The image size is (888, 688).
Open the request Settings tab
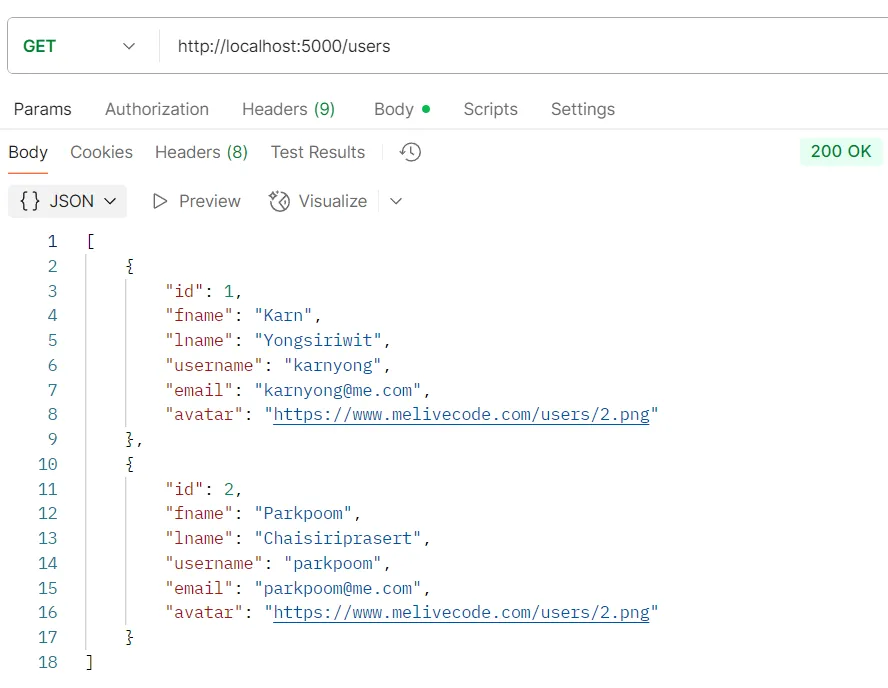(x=582, y=109)
